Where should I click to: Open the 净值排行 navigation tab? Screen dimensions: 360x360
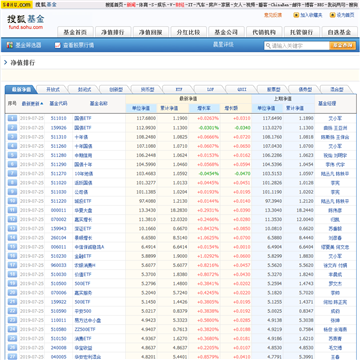[x=112, y=32]
